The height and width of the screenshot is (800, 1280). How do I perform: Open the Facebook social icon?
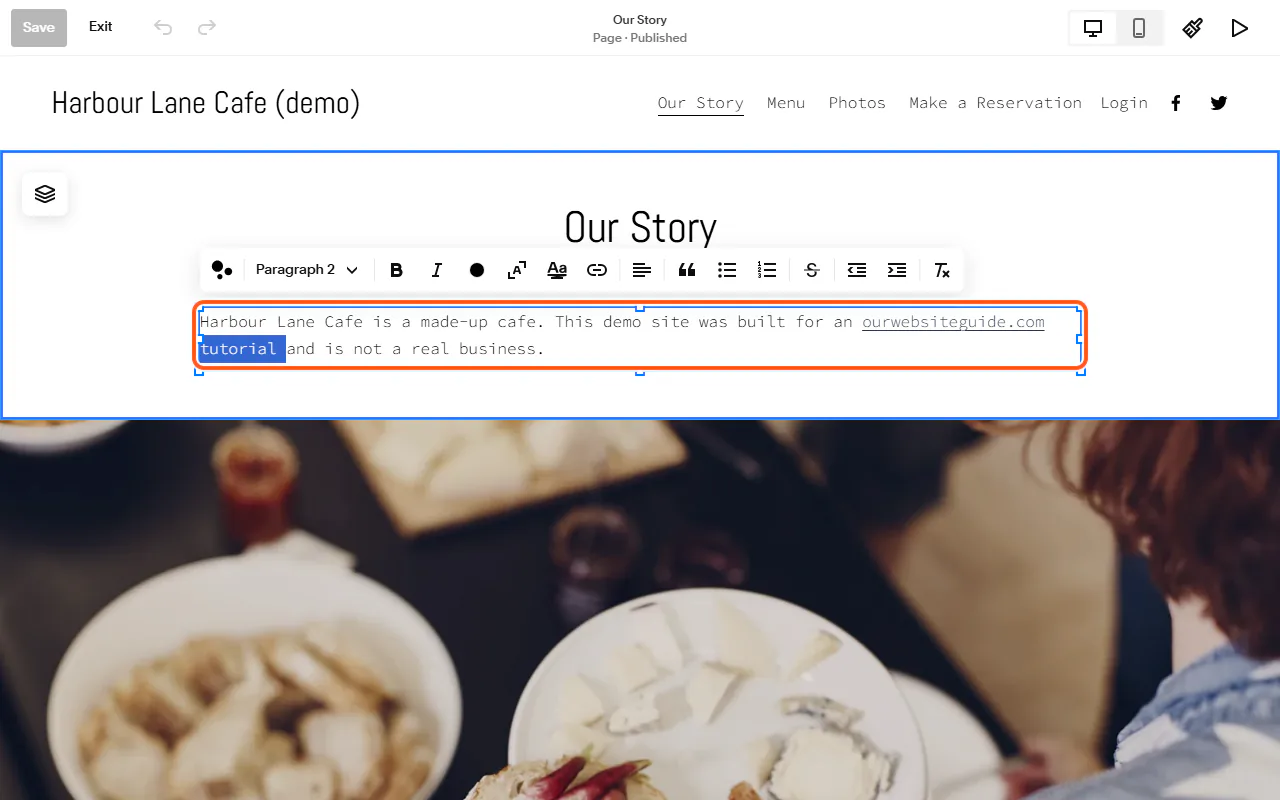(1176, 103)
